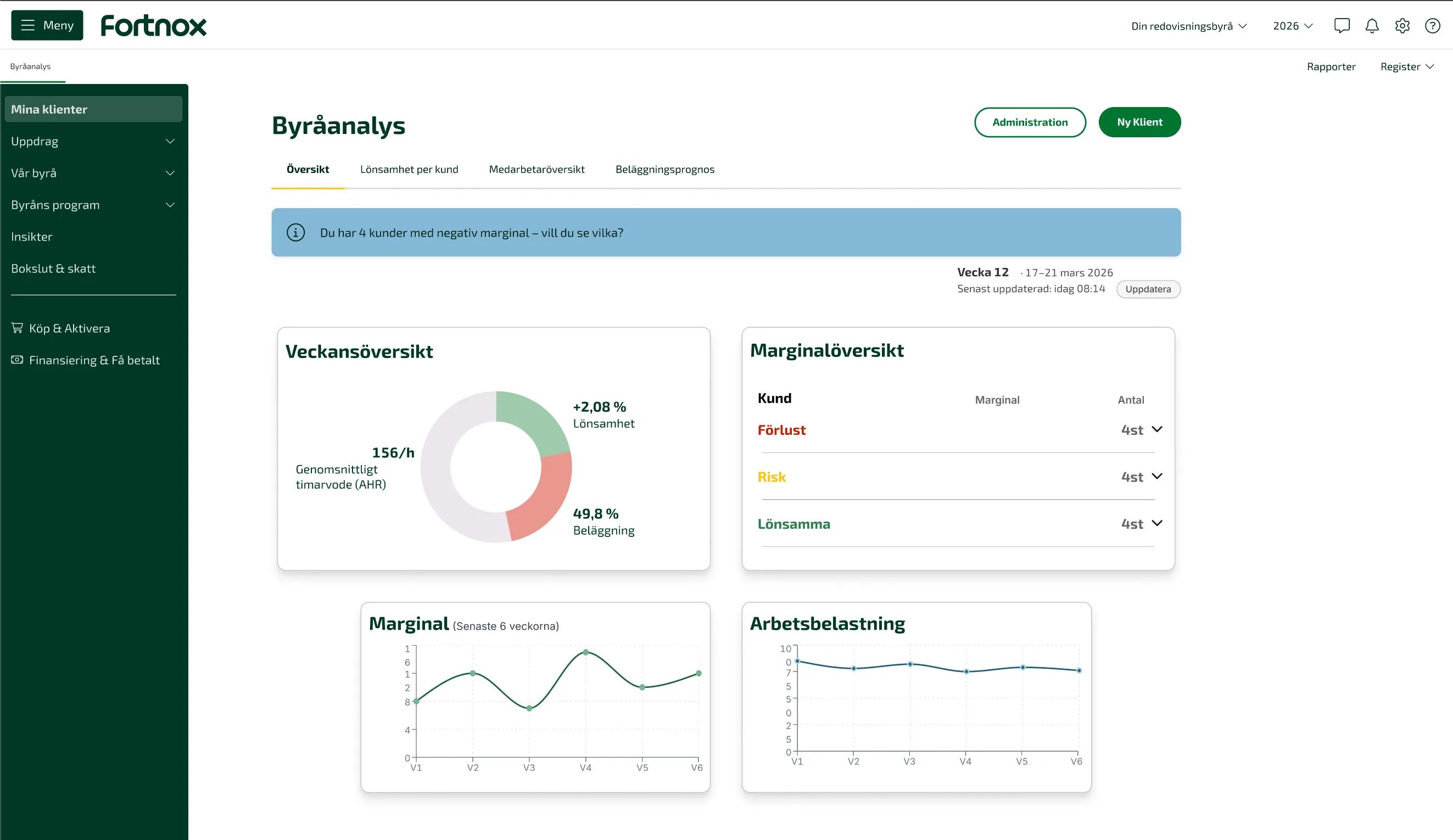The width and height of the screenshot is (1453, 840).
Task: Click the Antal column header
Action: [1131, 400]
